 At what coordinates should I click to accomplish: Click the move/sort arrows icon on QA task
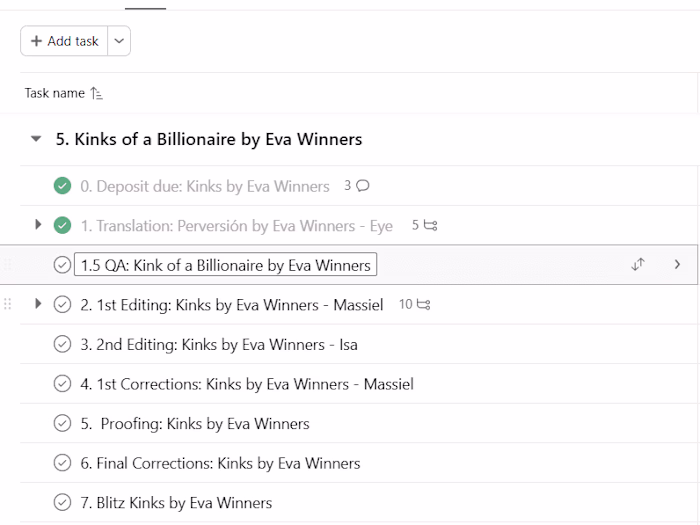(x=638, y=265)
